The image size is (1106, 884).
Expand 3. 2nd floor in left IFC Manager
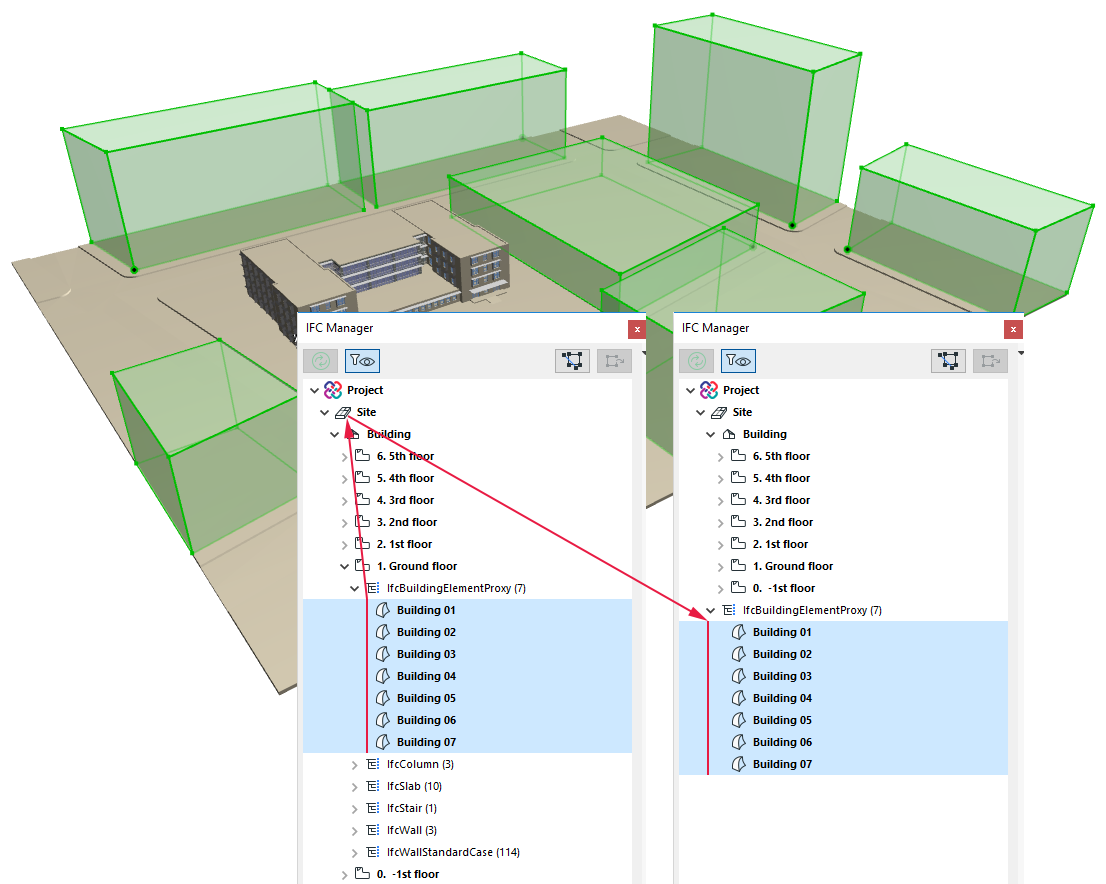point(344,523)
